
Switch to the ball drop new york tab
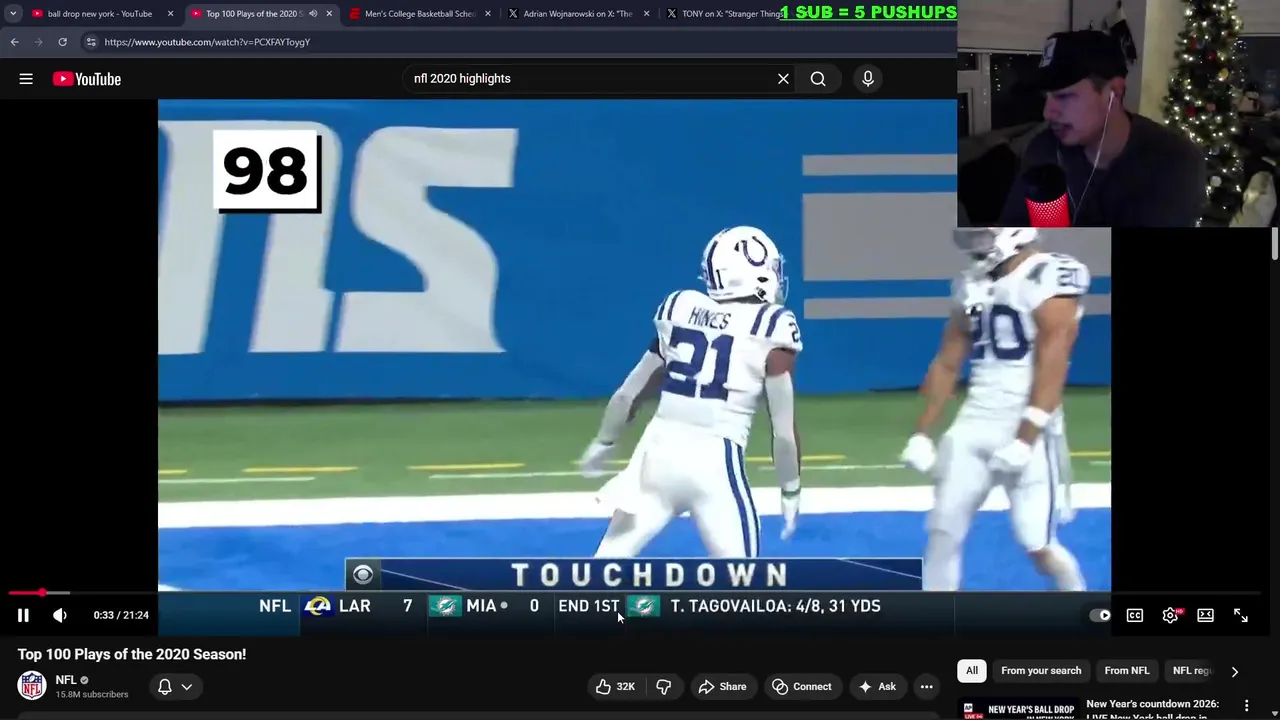coord(100,14)
